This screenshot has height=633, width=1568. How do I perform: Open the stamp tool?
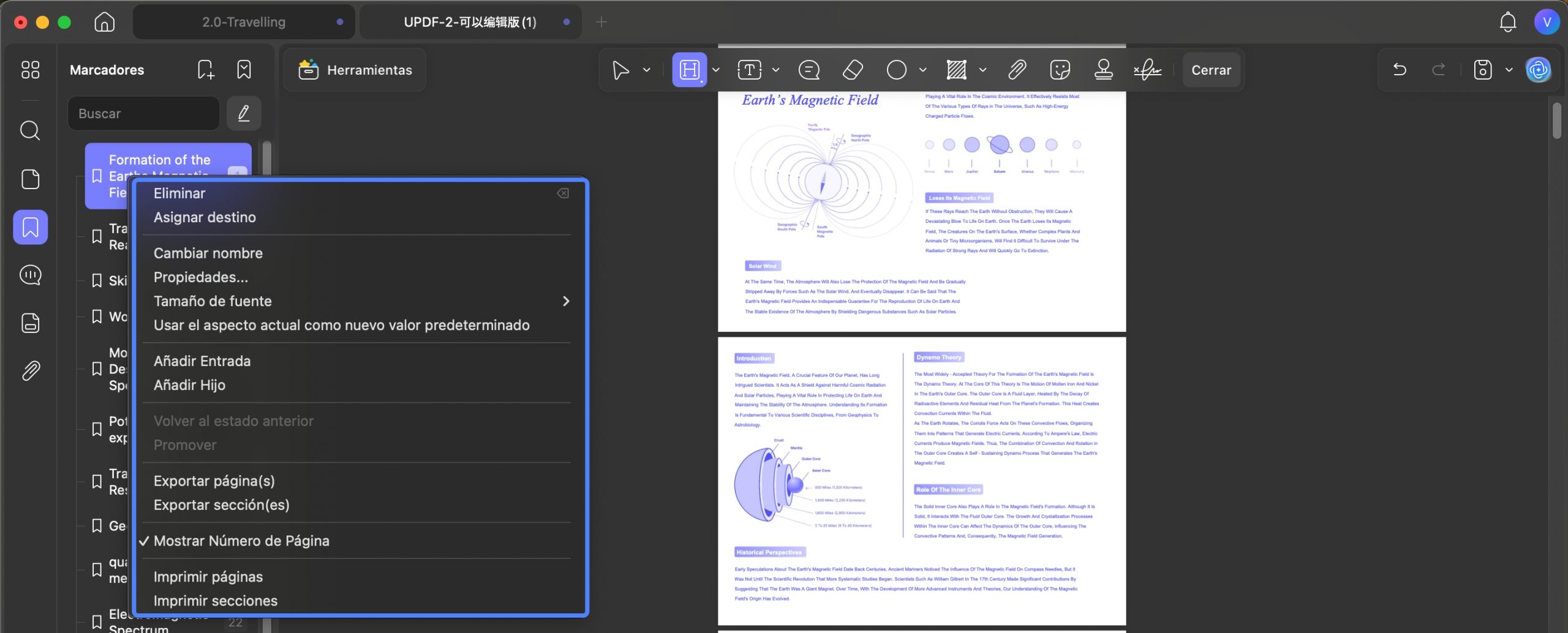pyautogui.click(x=1104, y=70)
